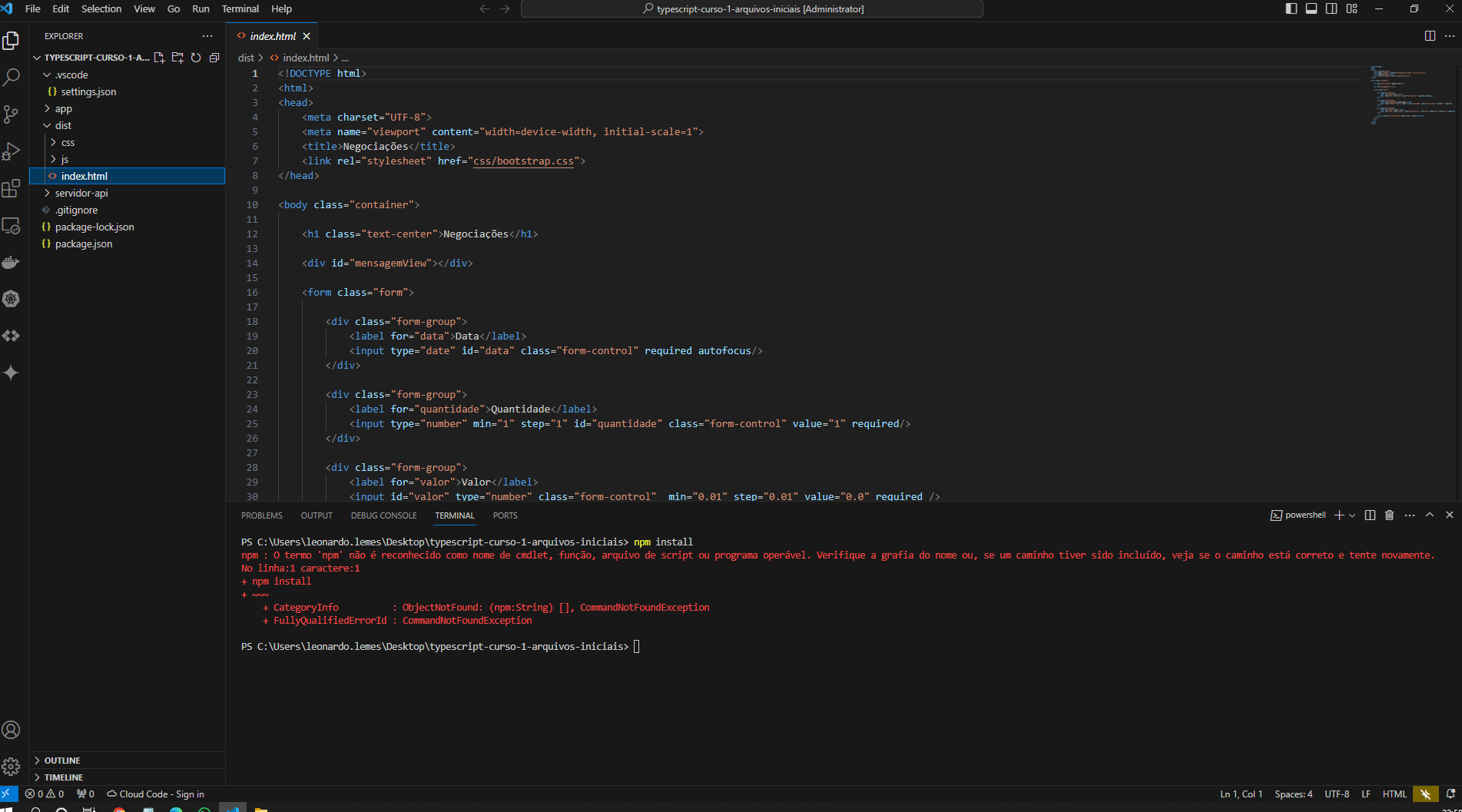The height and width of the screenshot is (812, 1462).
Task: Change language mode HTML in status bar
Action: tap(1394, 794)
